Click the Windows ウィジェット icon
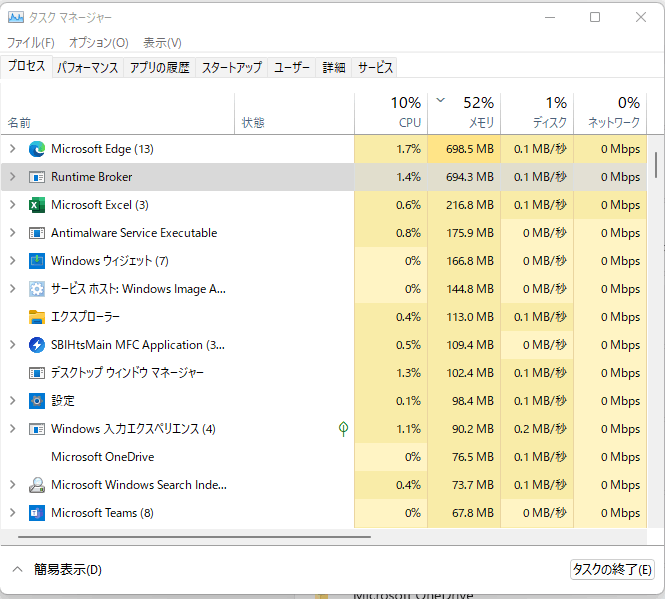The width and height of the screenshot is (665, 599). pyautogui.click(x=37, y=261)
